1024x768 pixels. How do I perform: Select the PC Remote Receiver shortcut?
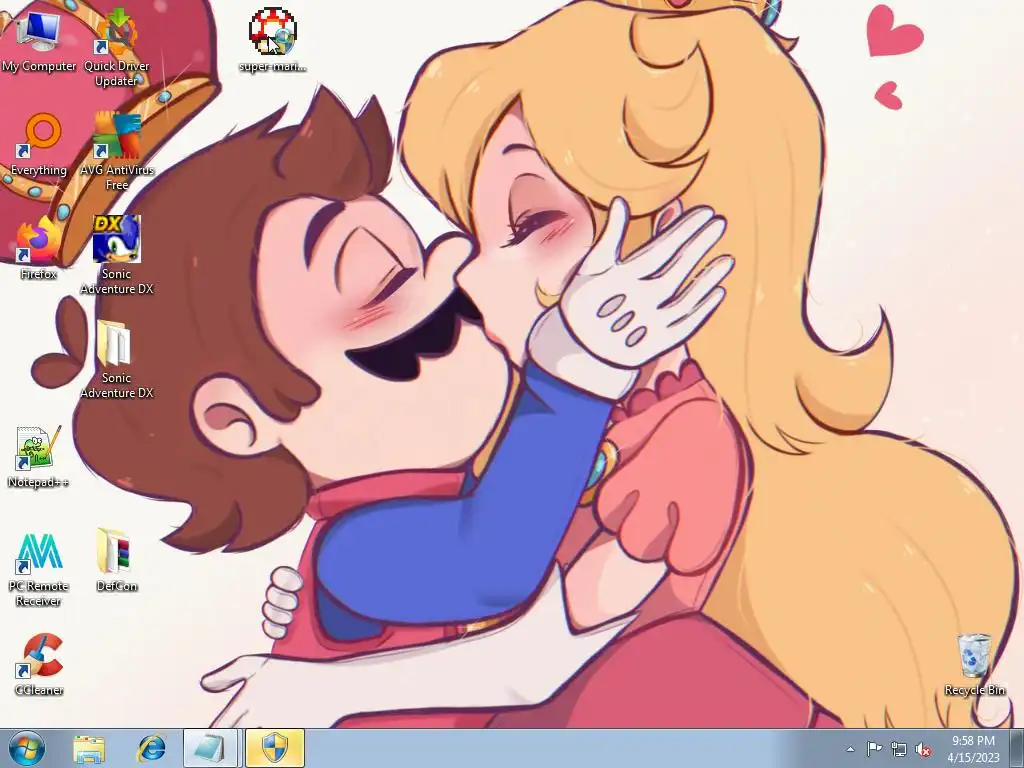click(x=39, y=569)
